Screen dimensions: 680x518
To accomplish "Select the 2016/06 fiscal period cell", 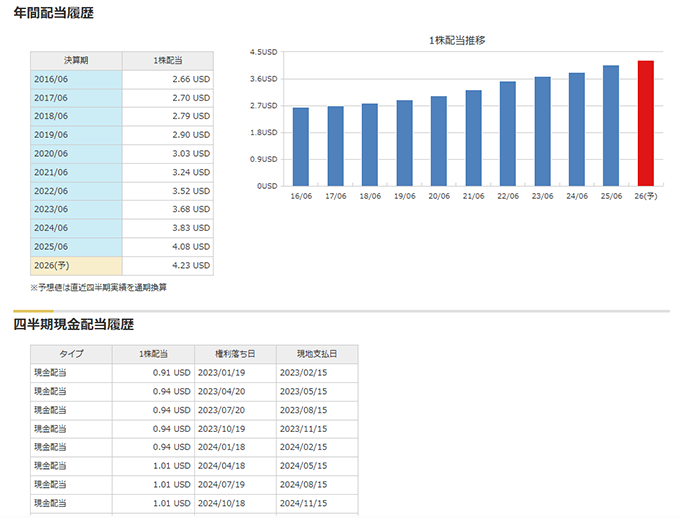I will (76, 80).
